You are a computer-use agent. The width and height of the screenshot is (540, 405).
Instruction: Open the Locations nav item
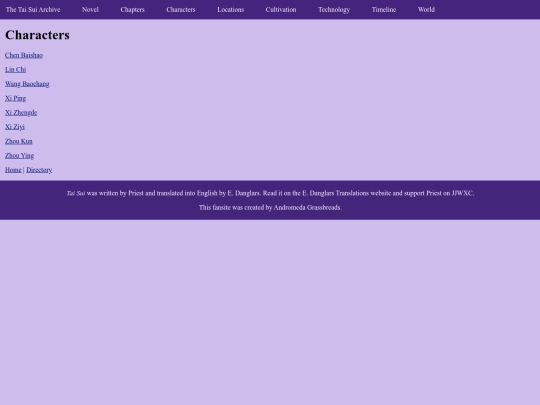tap(231, 10)
